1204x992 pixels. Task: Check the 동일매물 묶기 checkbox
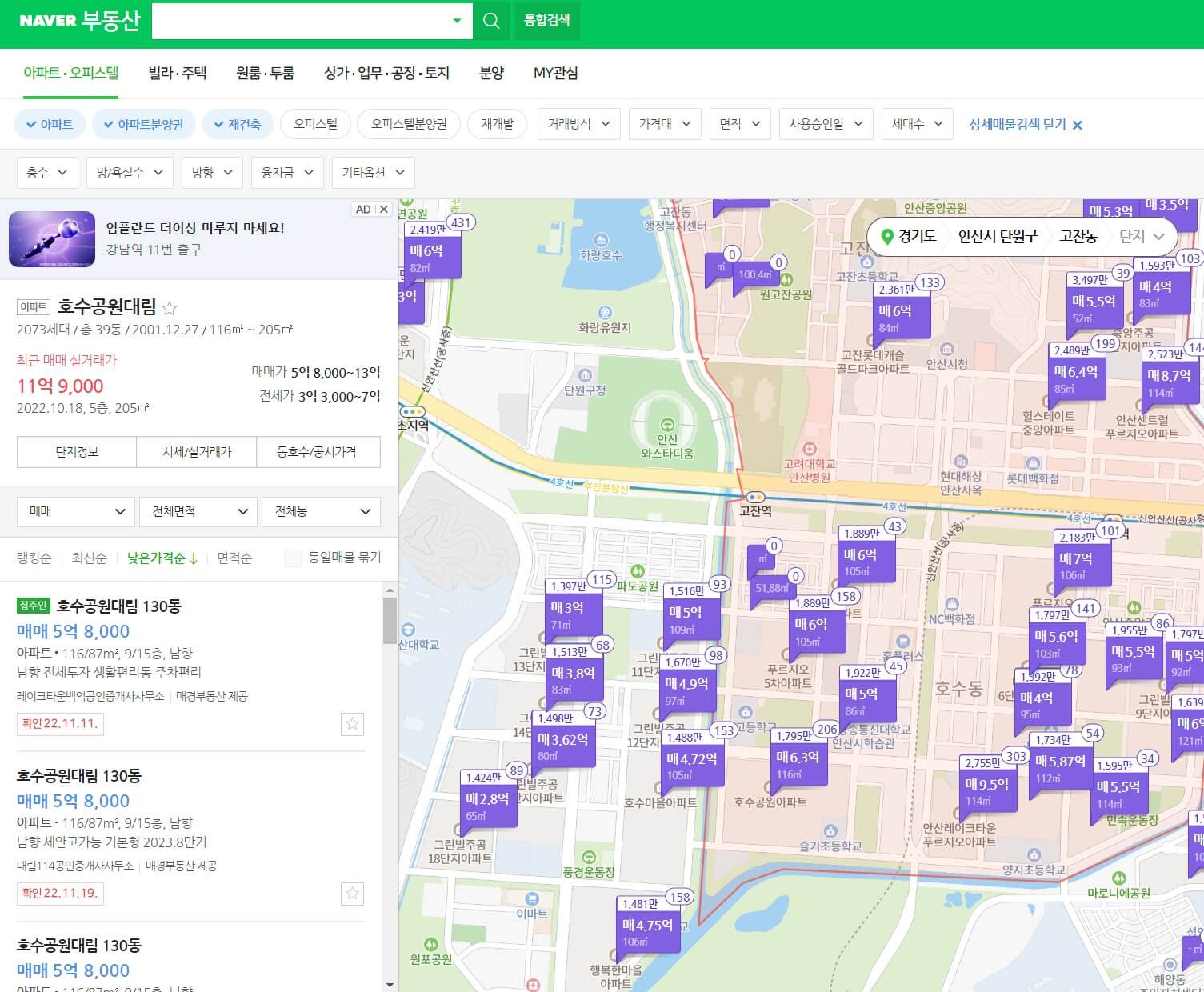[x=294, y=558]
